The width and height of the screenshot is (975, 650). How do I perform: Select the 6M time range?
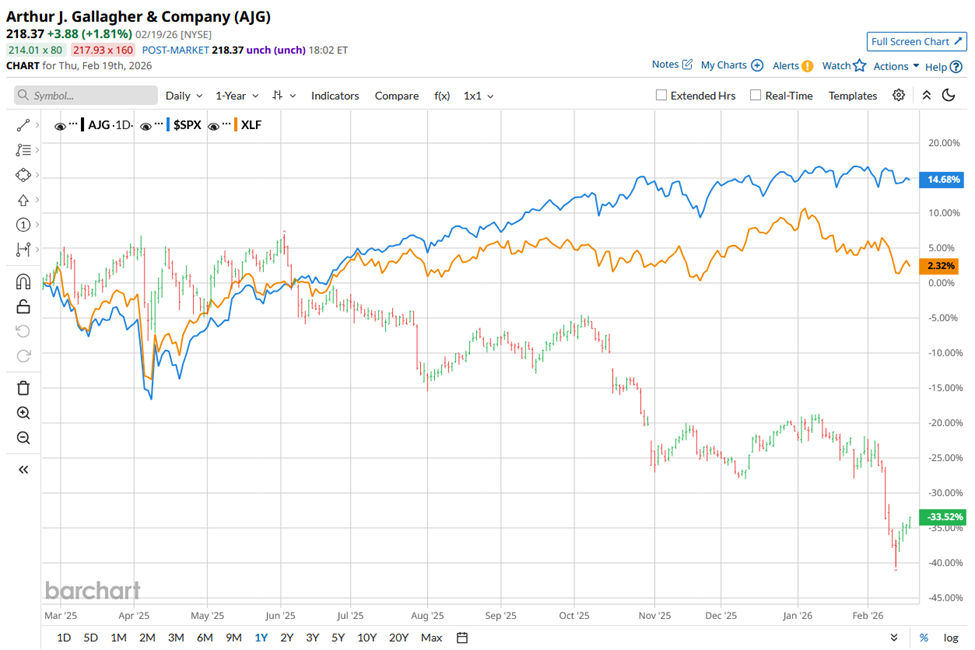[x=204, y=637]
